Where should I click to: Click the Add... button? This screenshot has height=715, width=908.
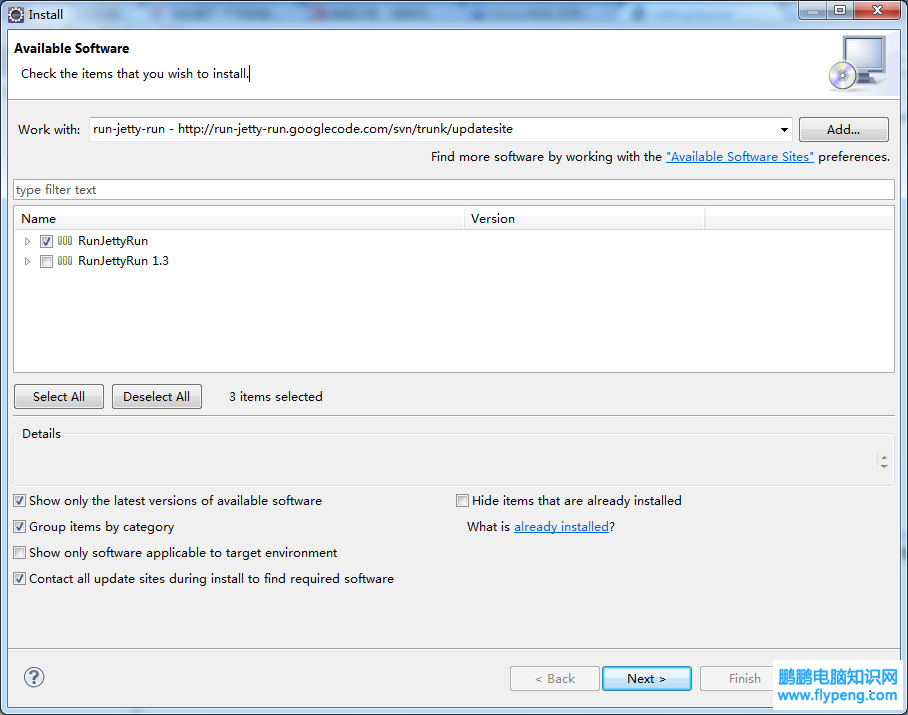pyautogui.click(x=844, y=130)
